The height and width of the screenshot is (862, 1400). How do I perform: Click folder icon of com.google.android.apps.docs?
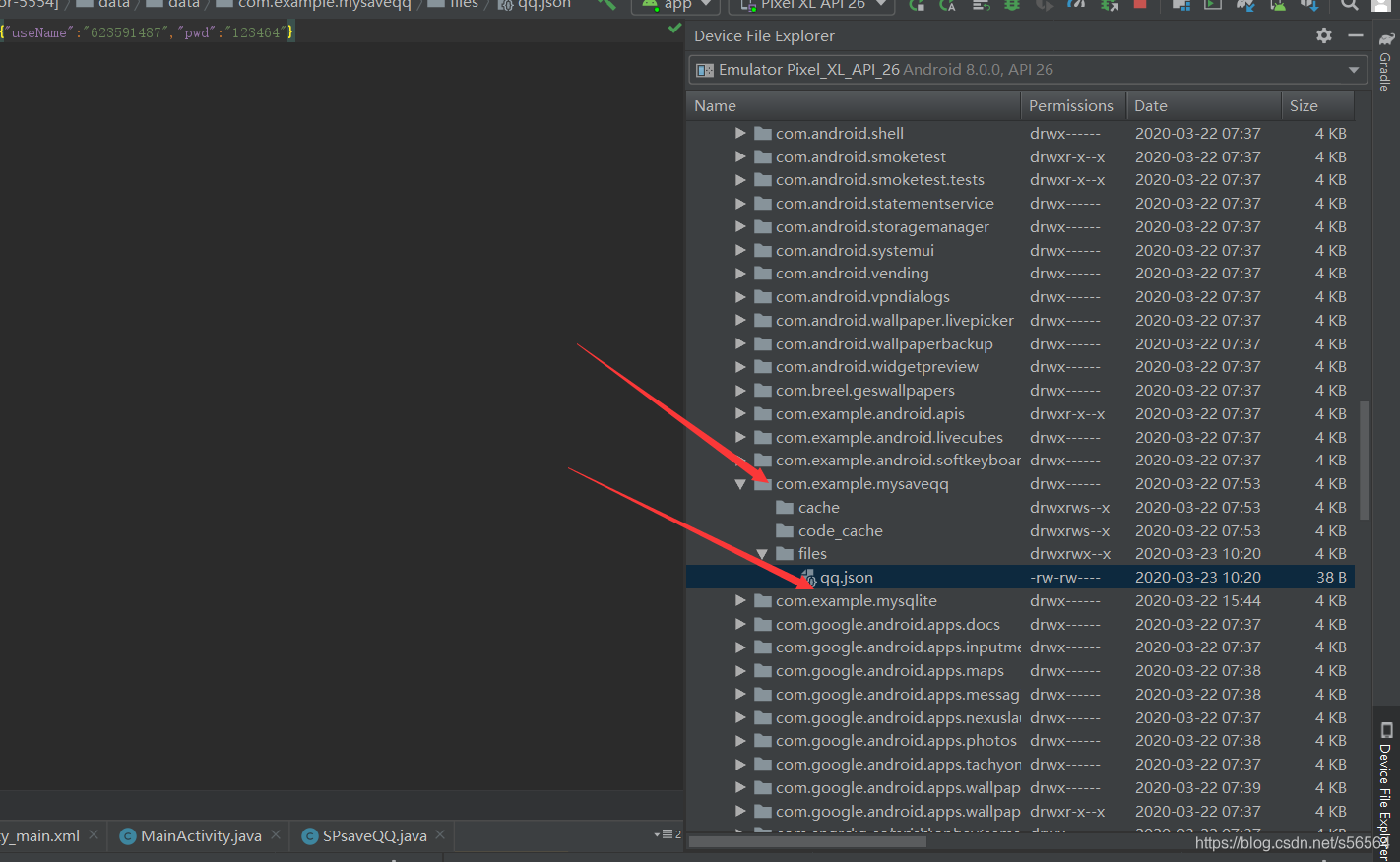762,625
